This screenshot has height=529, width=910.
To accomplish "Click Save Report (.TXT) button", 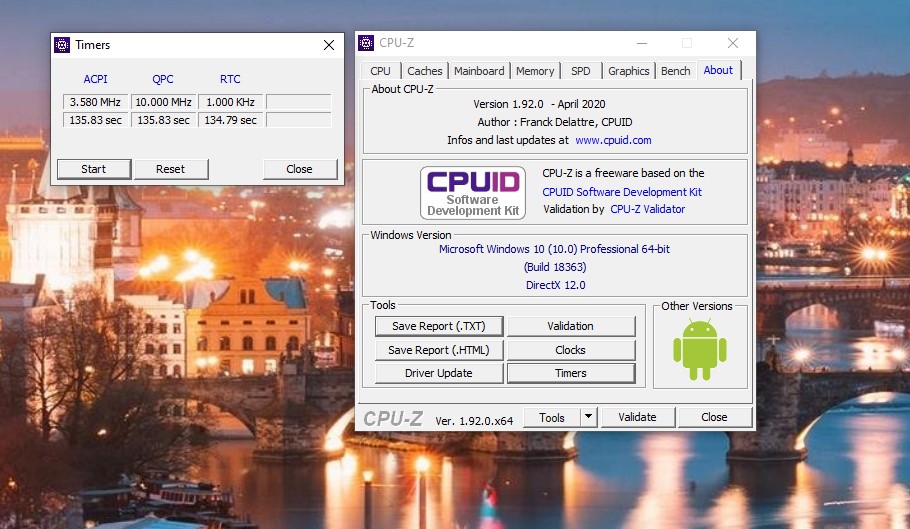I will [439, 326].
